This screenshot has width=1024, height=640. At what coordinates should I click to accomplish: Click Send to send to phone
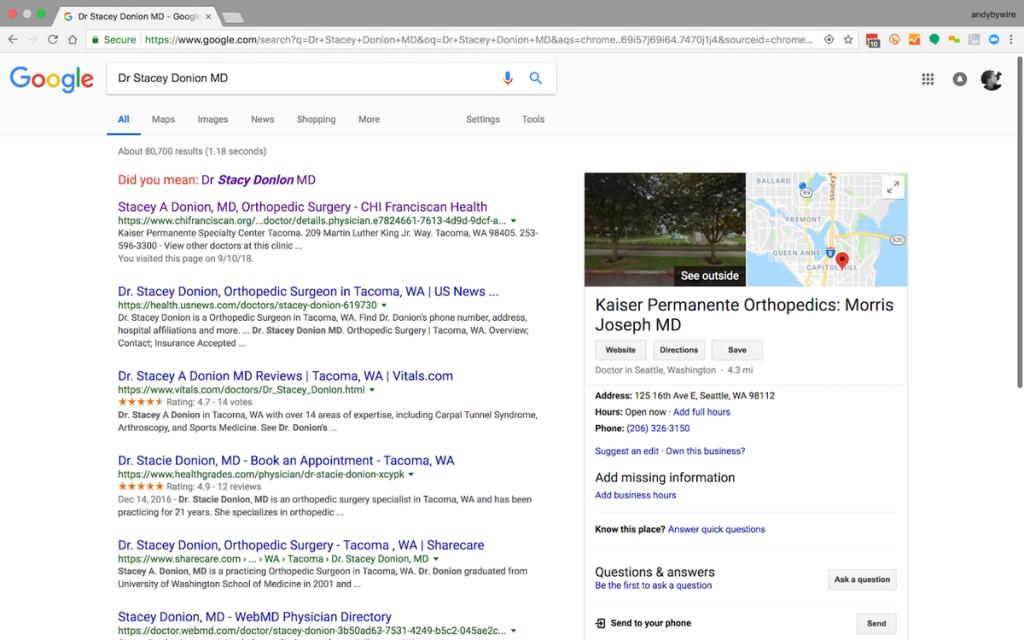coord(876,624)
